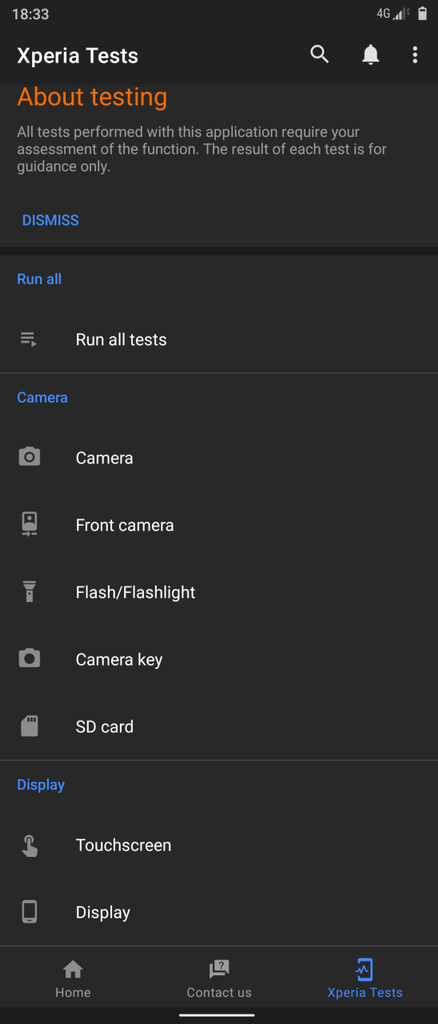Open notifications via the bell icon

coord(371,55)
